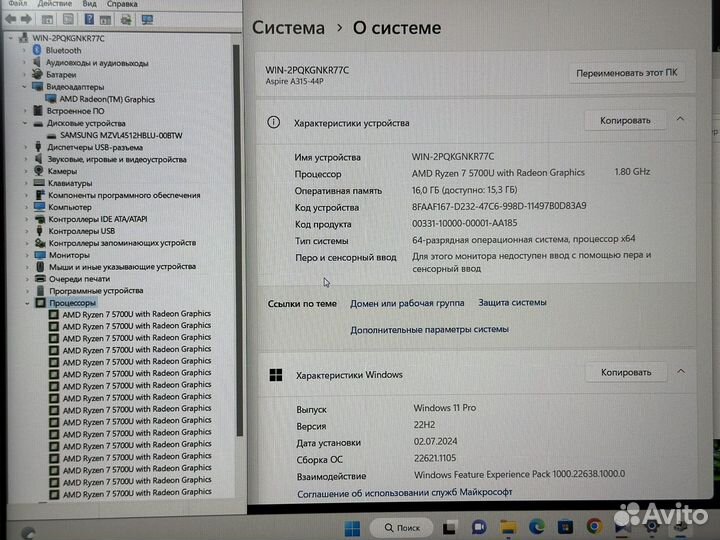720x540 pixels.
Task: Select Программные устройства tree item
Action: point(96,291)
